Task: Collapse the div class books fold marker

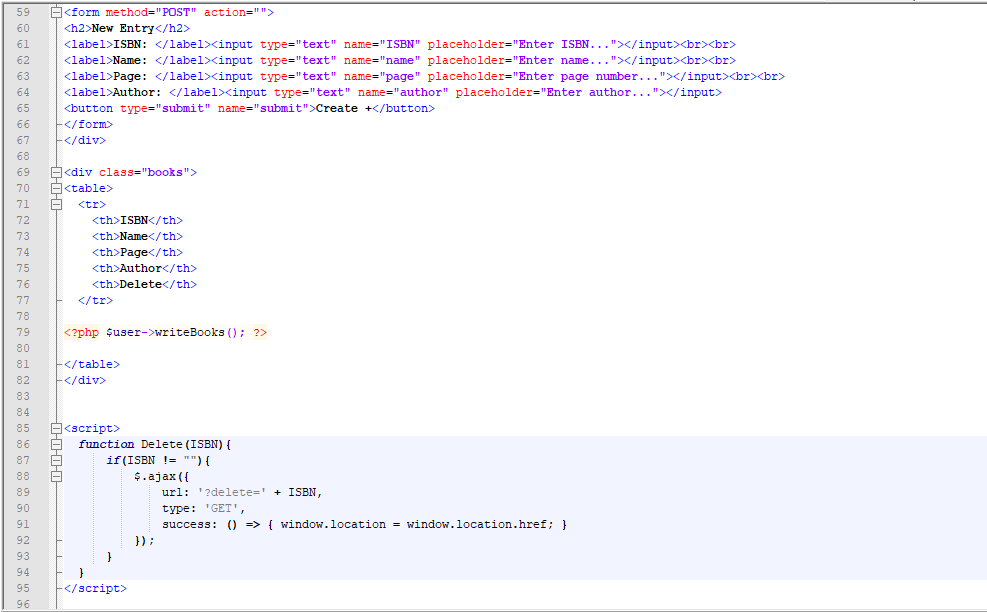Action: (56, 173)
